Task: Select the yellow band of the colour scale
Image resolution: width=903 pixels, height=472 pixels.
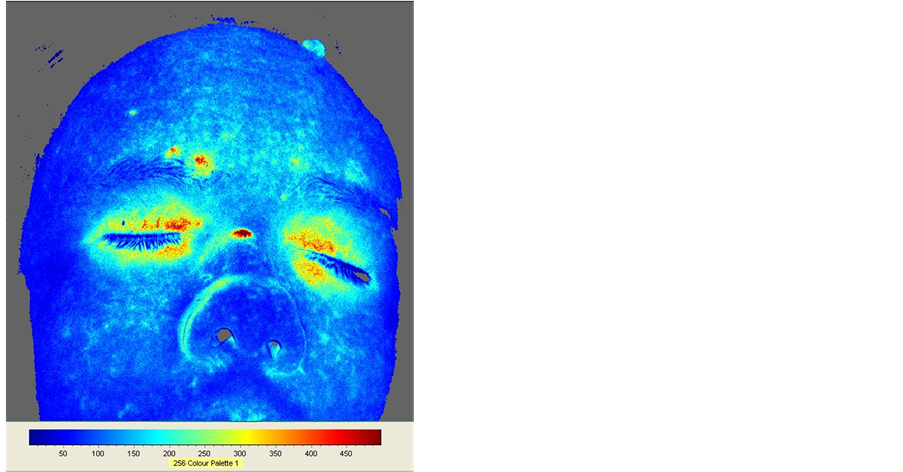Action: pos(255,437)
